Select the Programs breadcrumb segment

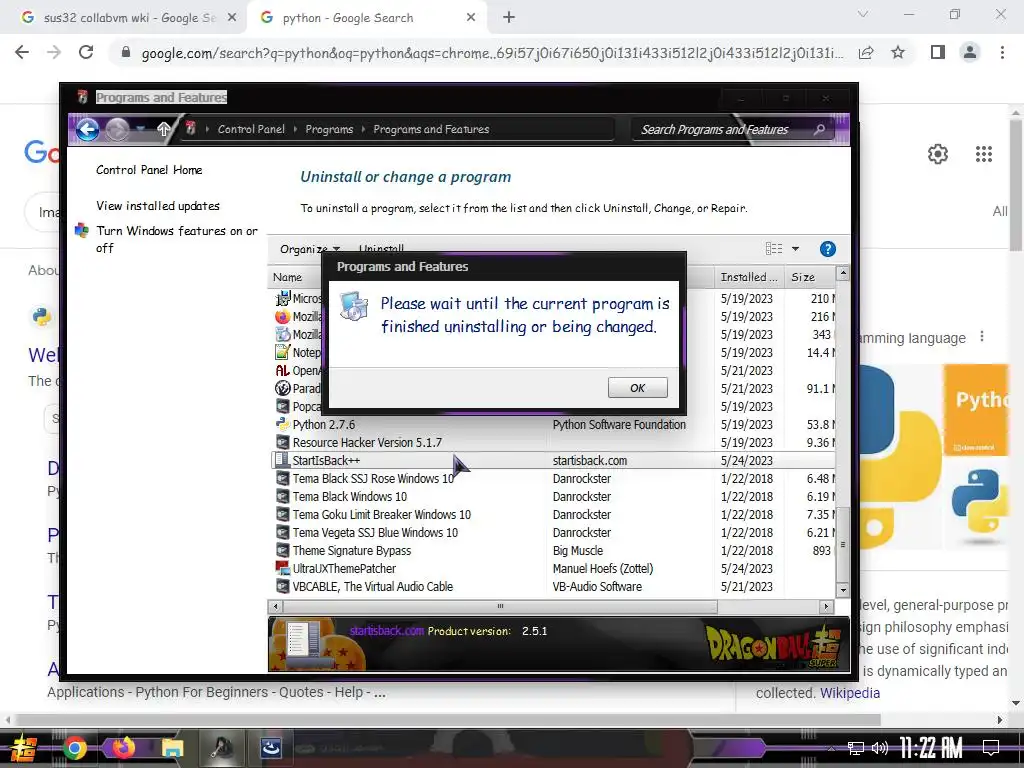(x=329, y=129)
